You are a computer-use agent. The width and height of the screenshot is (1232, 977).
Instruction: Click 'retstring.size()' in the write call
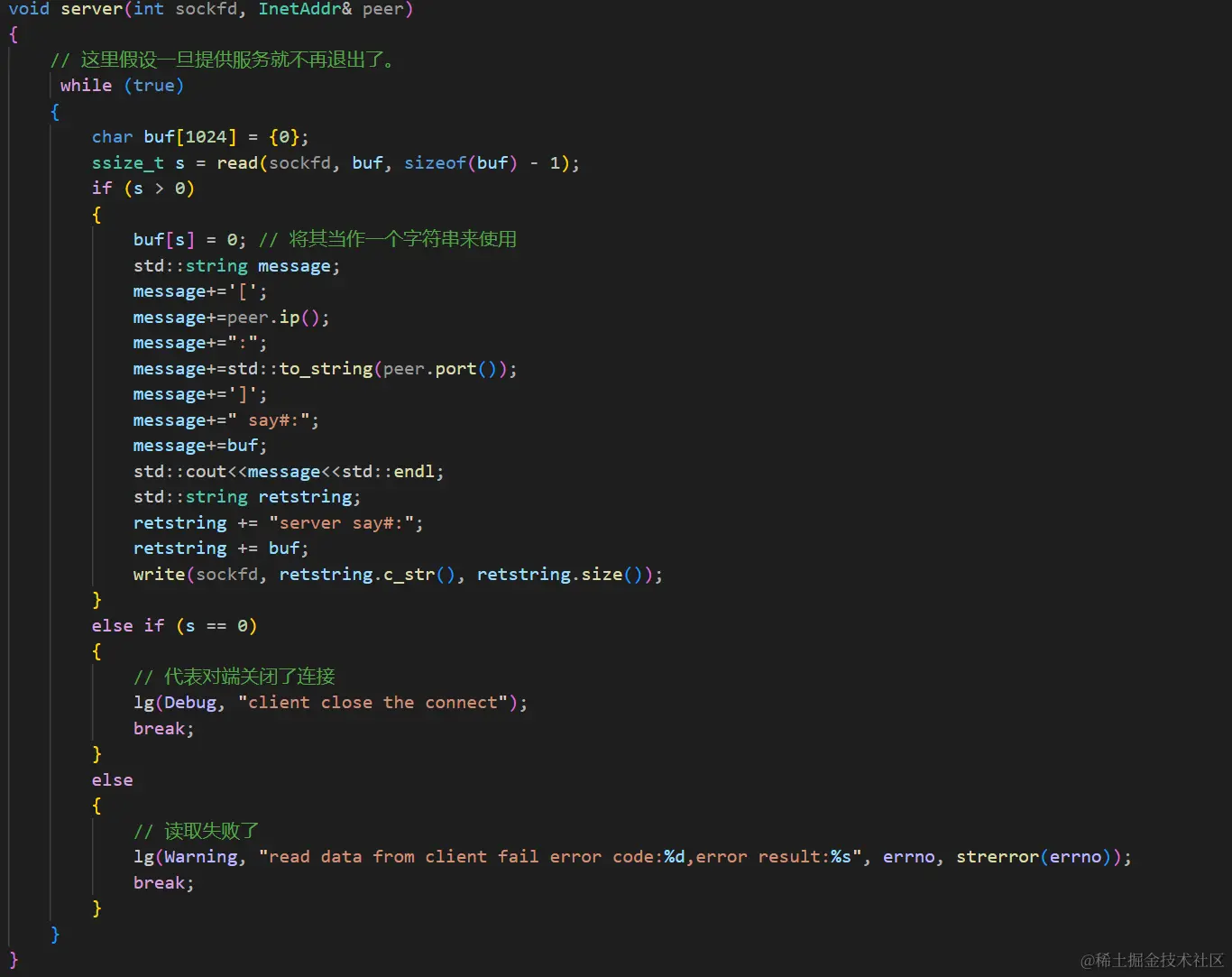click(560, 575)
